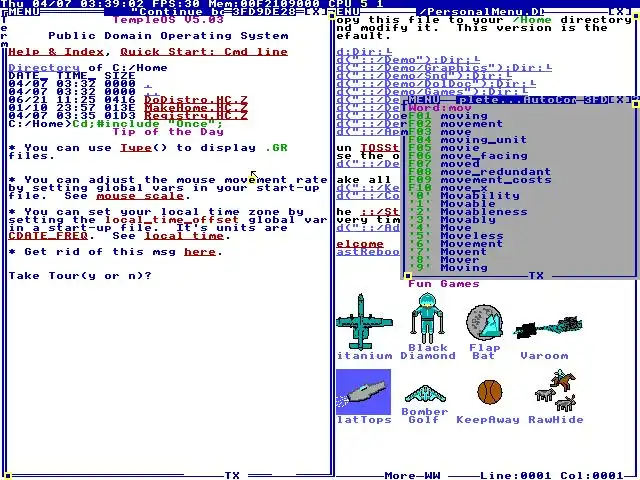Image resolution: width=640 pixels, height=480 pixels.
Task: Open Registry.HC.Z file link
Action: (196, 116)
